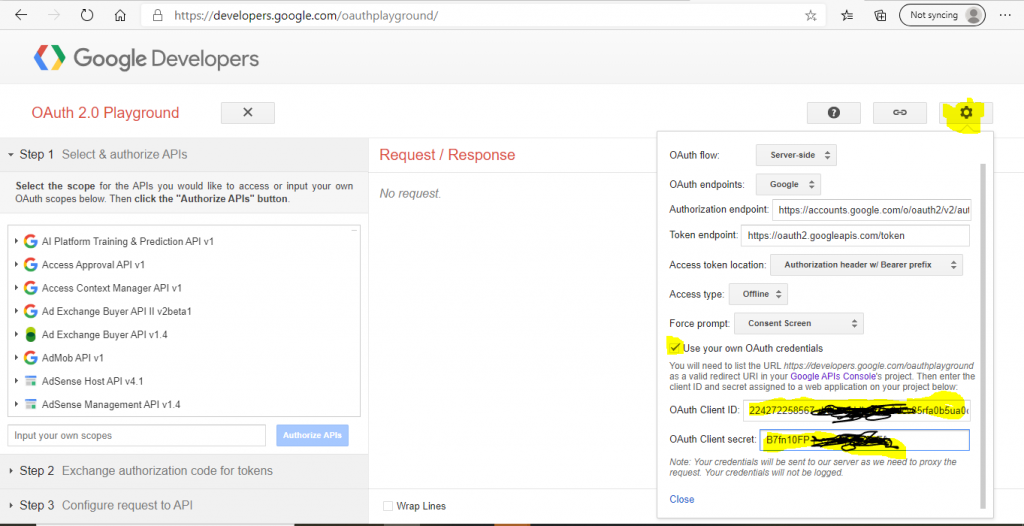The image size is (1024, 526).
Task: Click the Input your own scopes field
Action: [136, 436]
